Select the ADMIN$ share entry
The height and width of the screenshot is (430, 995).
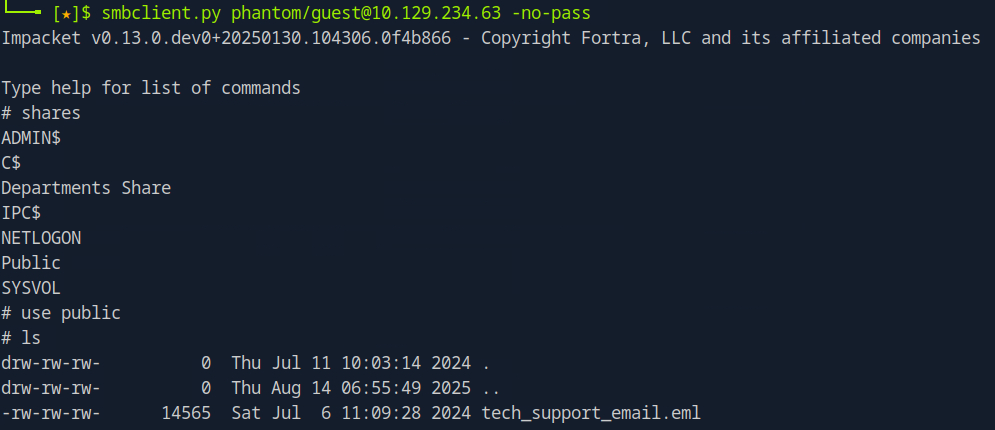pos(31,138)
